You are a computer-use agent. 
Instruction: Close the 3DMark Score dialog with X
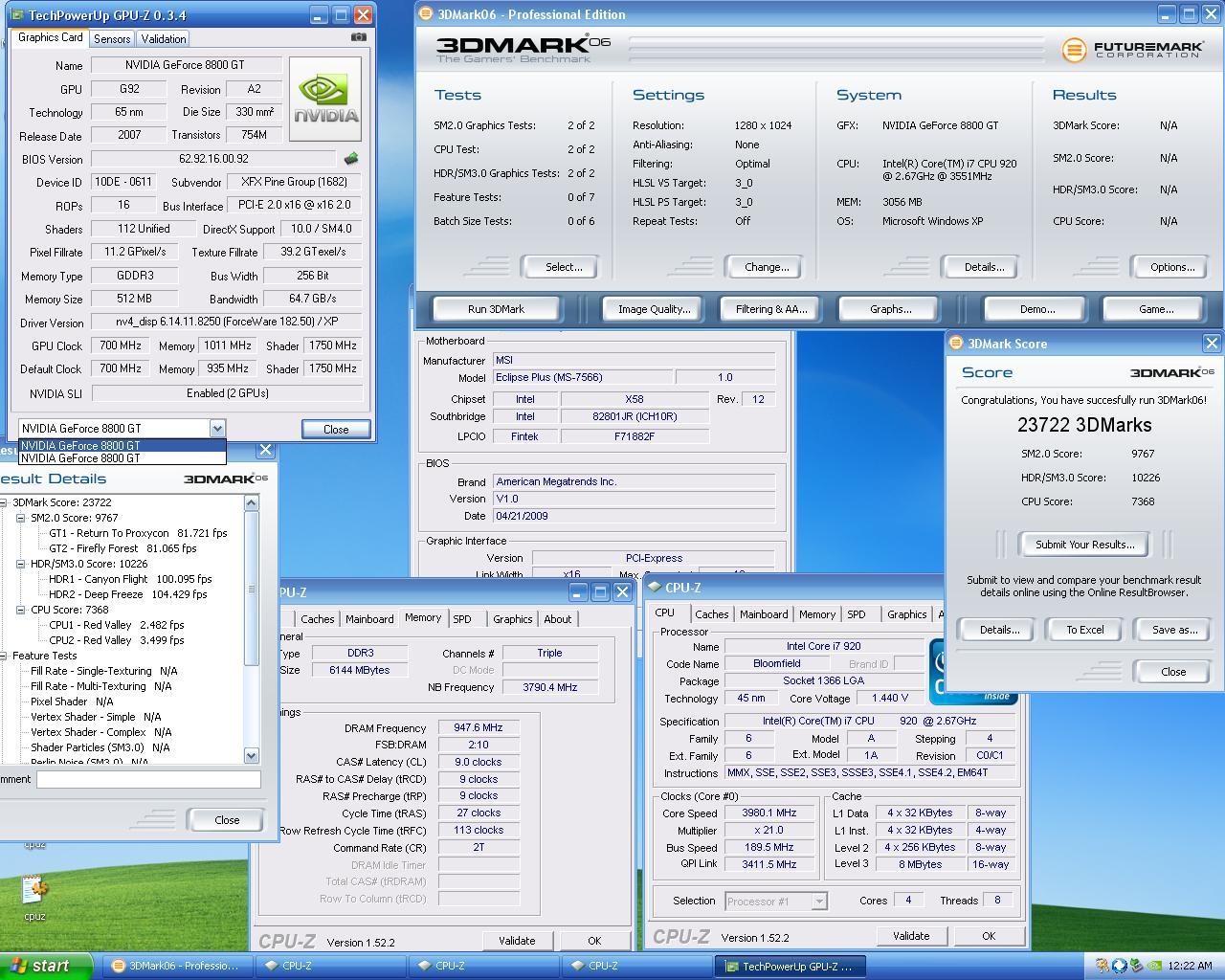1212,343
